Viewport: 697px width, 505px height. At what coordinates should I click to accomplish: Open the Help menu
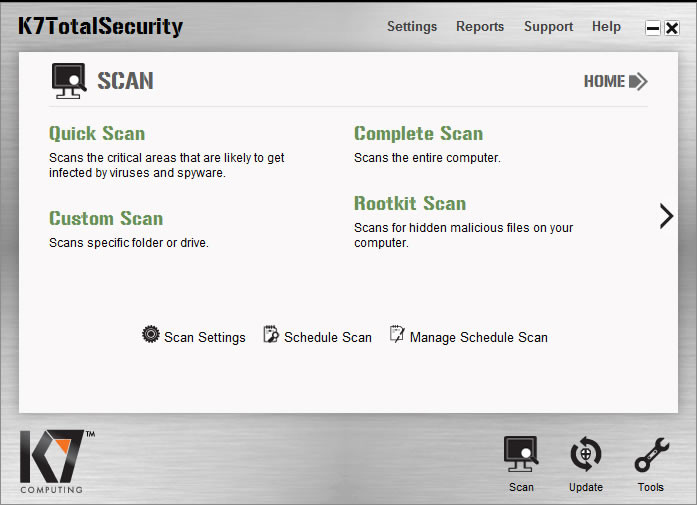click(x=606, y=27)
